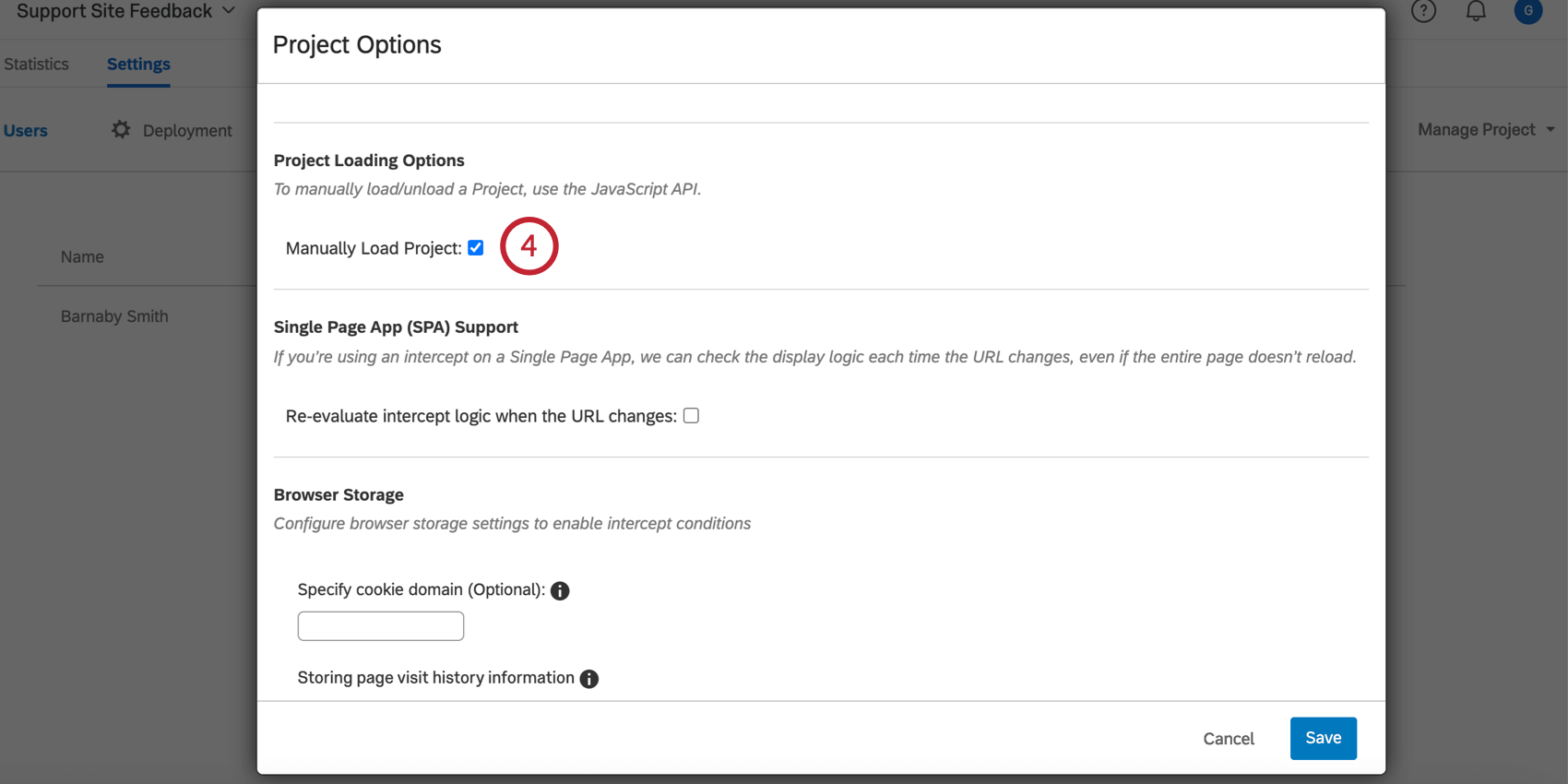
Task: Open the Users section
Action: pos(26,131)
